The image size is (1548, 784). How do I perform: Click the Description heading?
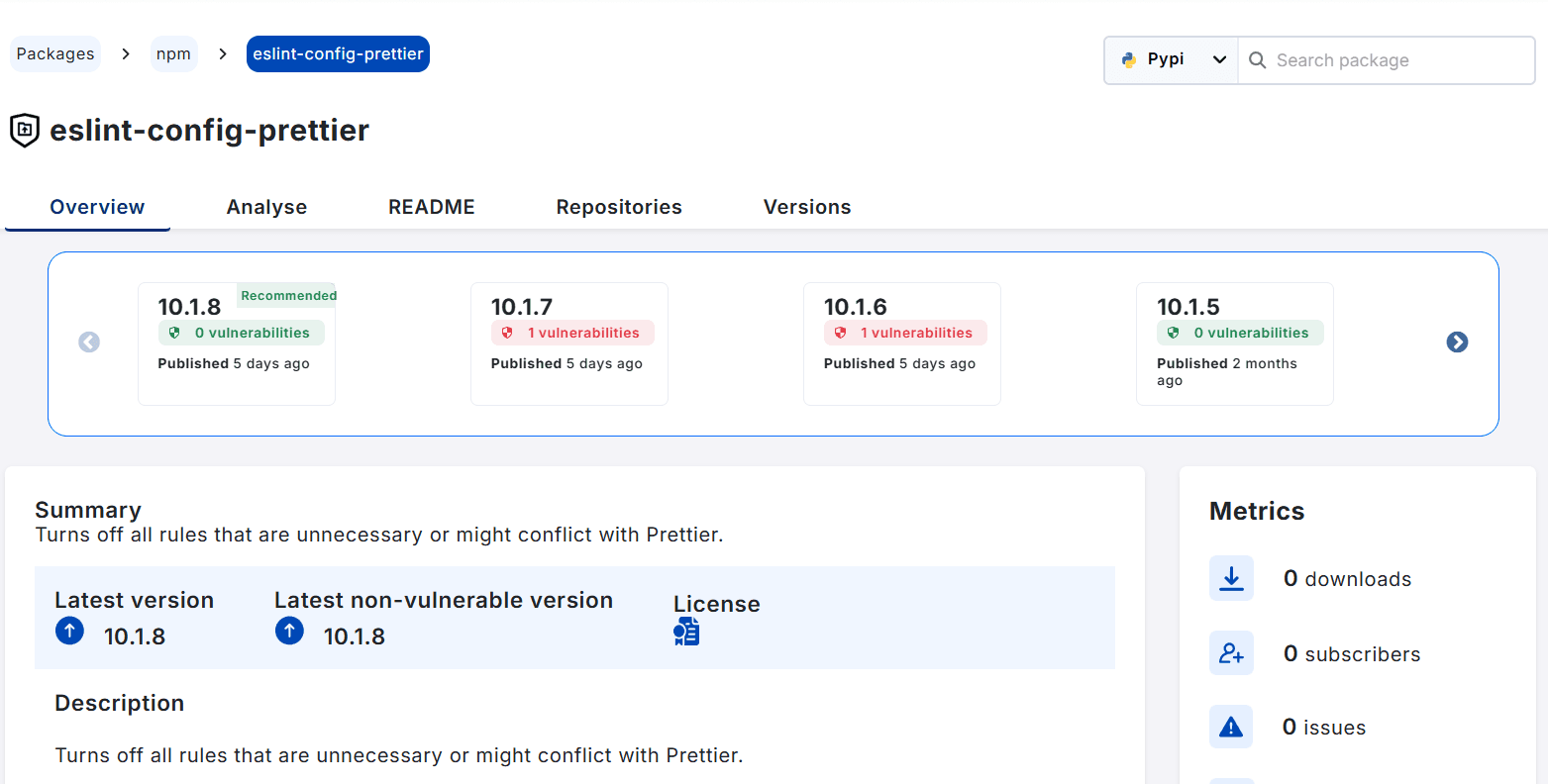coord(120,703)
